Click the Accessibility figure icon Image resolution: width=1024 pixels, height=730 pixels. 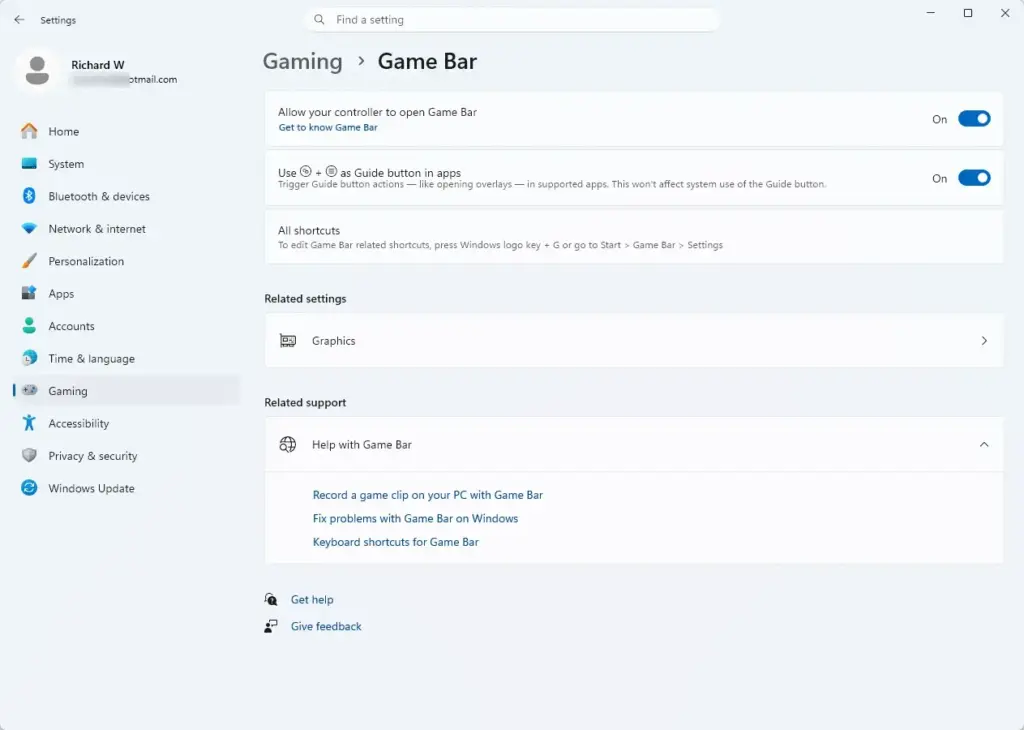[x=29, y=422]
